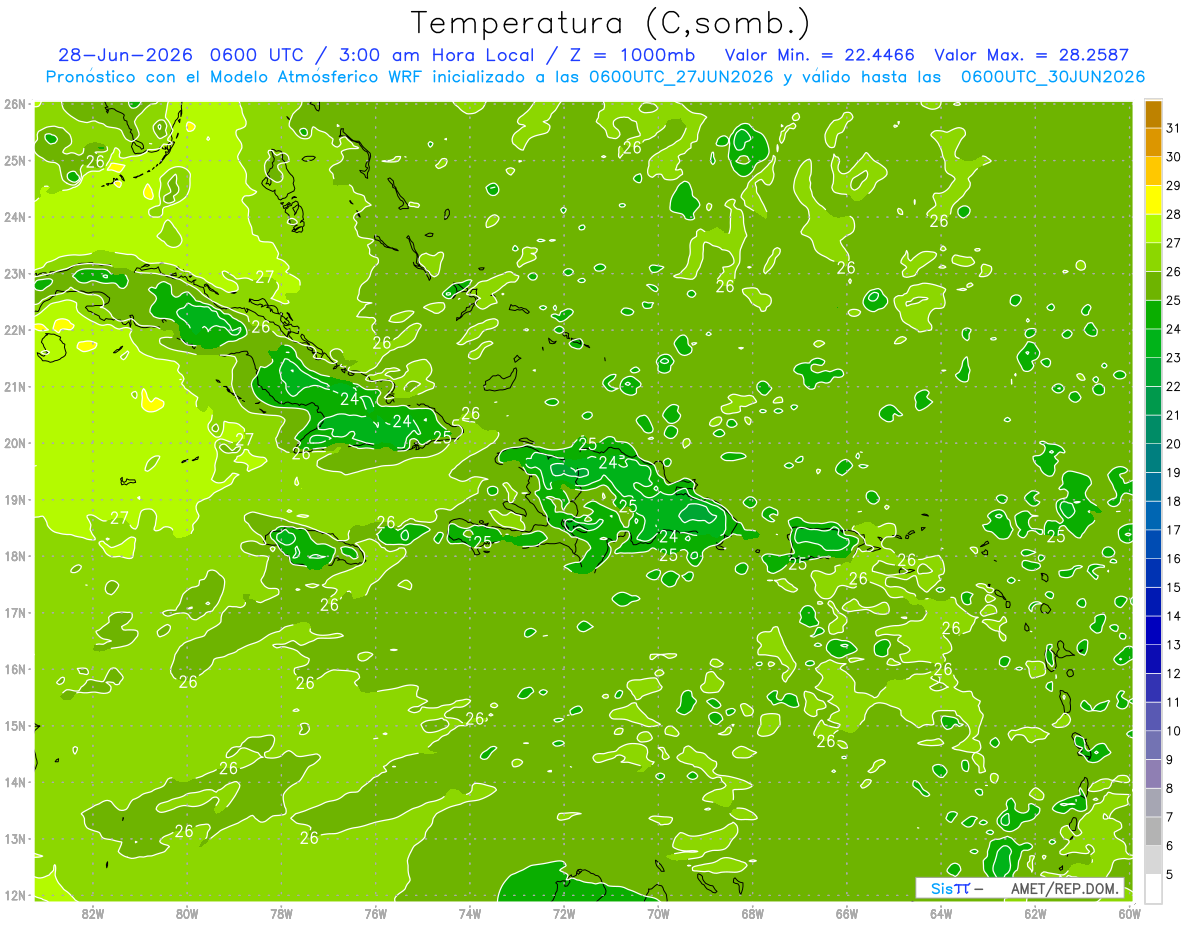1200x927 pixels.
Task: Click the "68W" longitude label
Action: [753, 913]
